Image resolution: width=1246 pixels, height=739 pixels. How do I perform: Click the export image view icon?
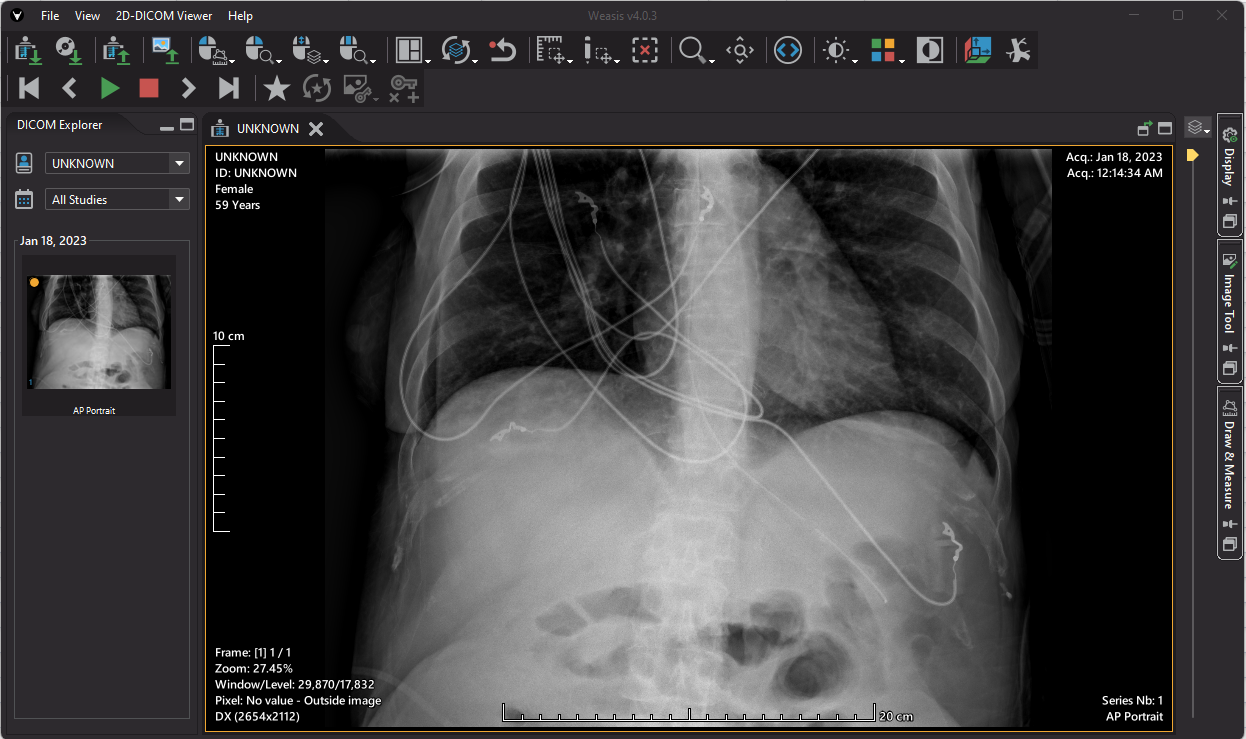pos(165,50)
